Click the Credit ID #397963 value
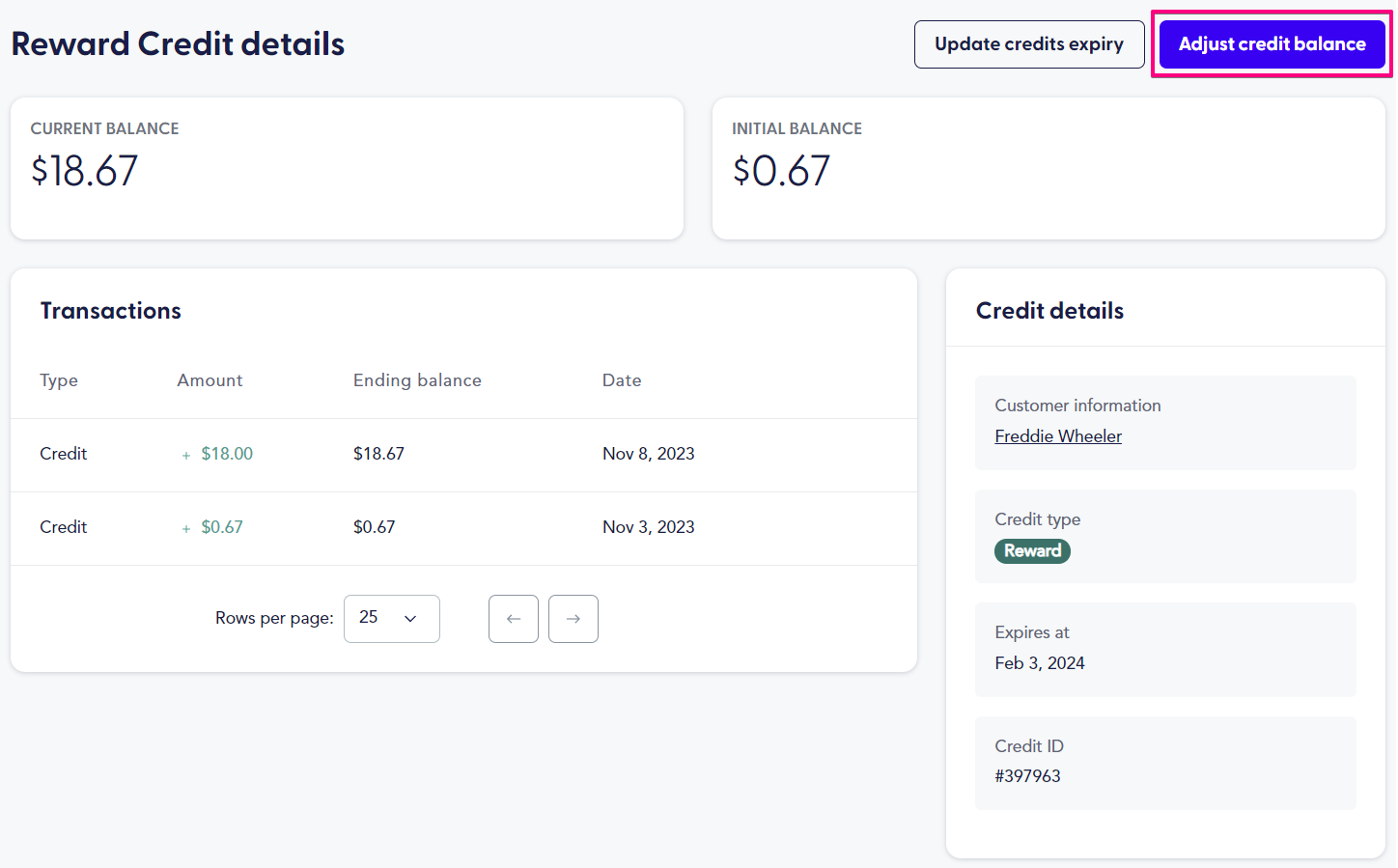This screenshot has width=1398, height=868. coord(1027,775)
